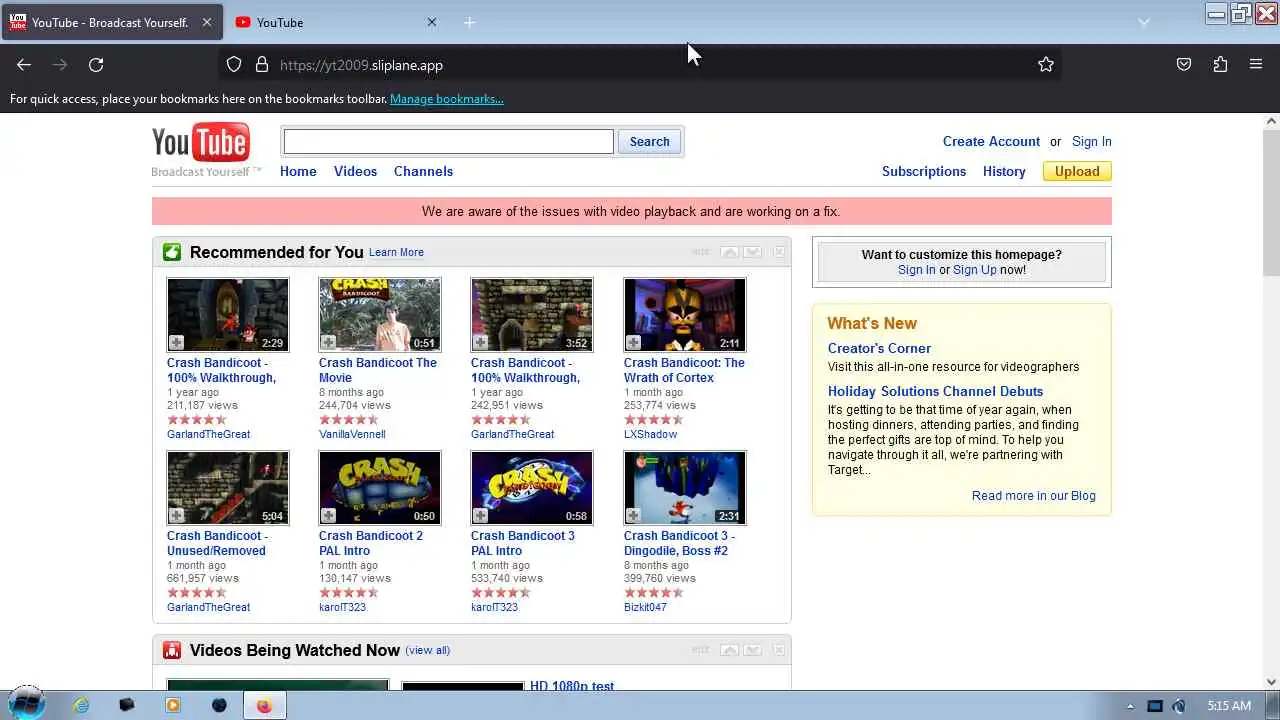This screenshot has width=1280, height=720.
Task: Bookmark page with the star icon
Action: pyautogui.click(x=1046, y=65)
